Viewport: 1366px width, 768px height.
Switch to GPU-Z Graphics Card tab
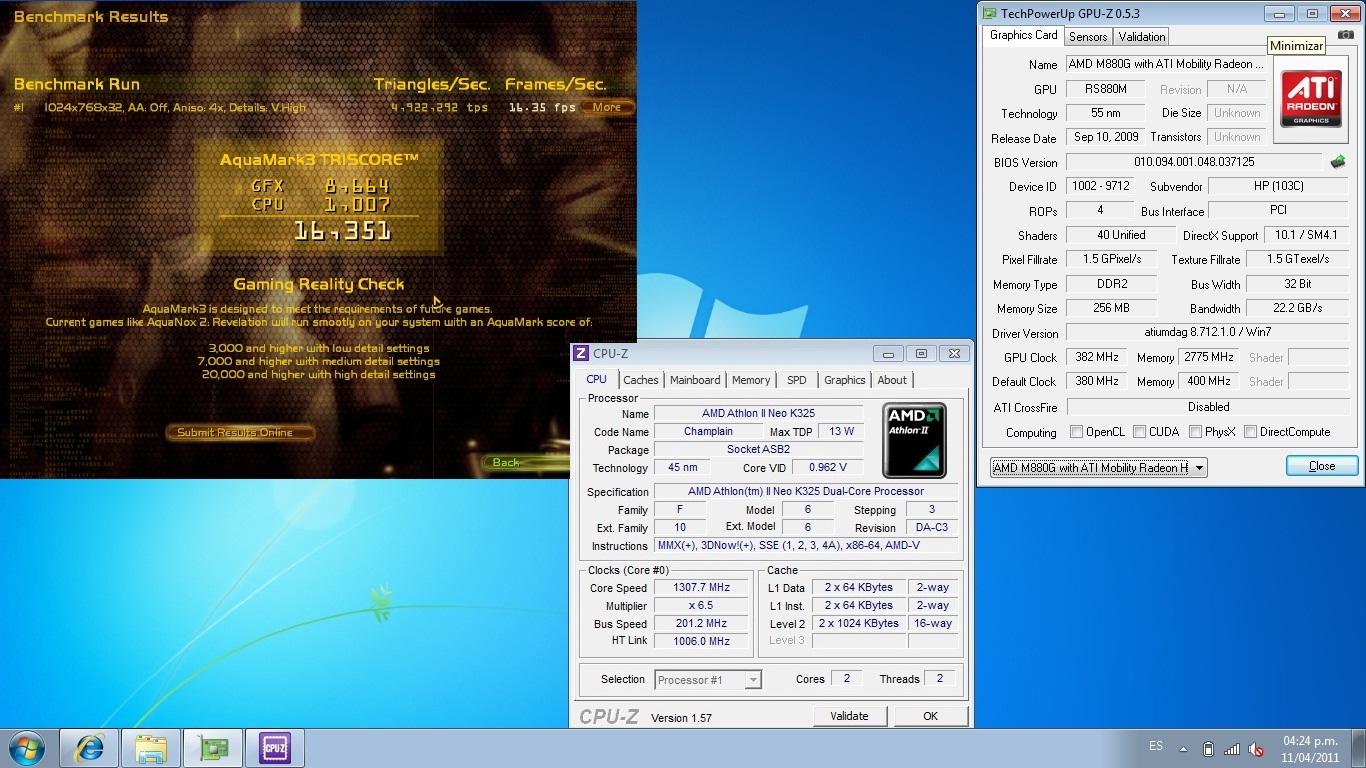point(1023,35)
